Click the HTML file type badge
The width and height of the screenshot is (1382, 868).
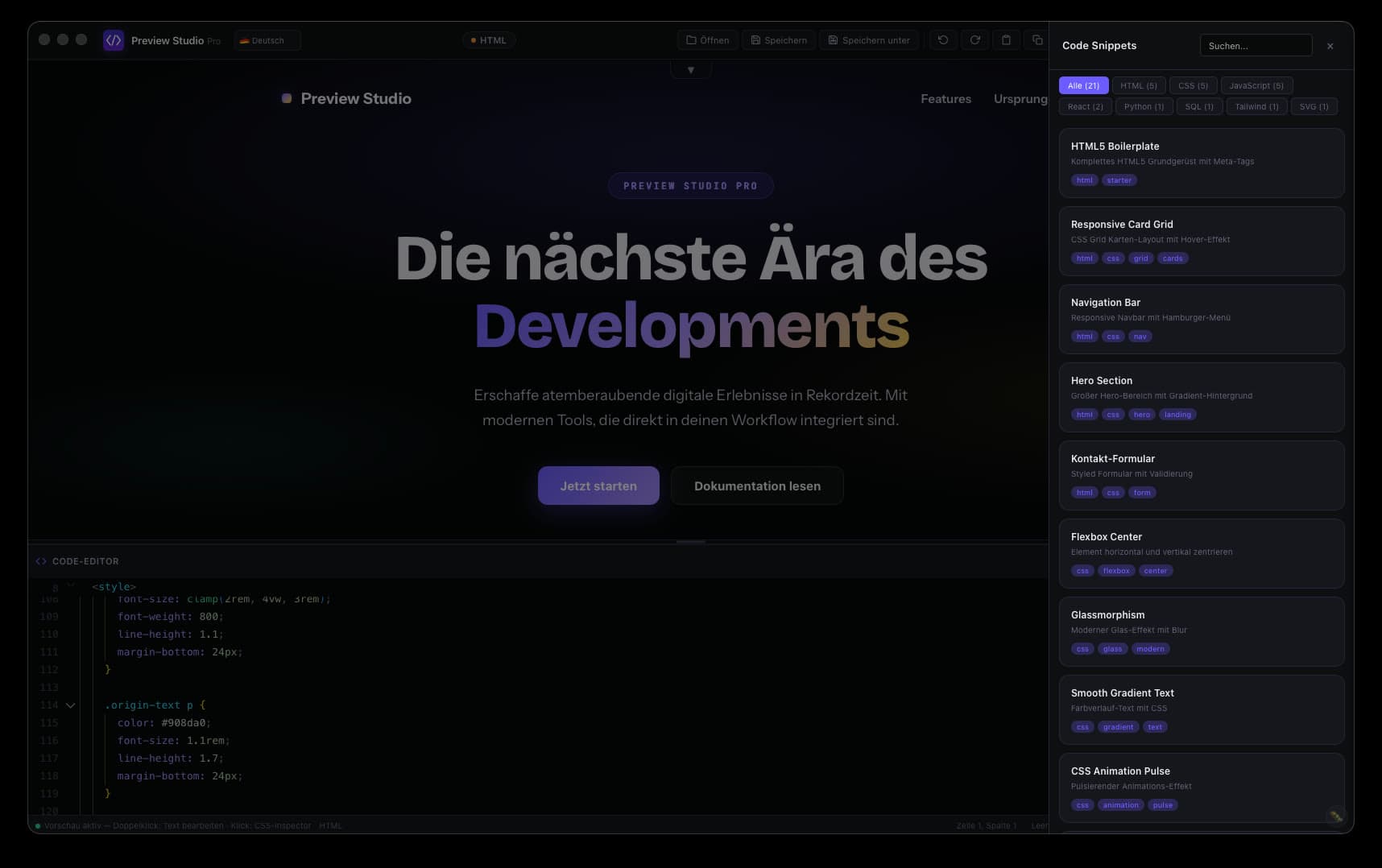pyautogui.click(x=490, y=40)
